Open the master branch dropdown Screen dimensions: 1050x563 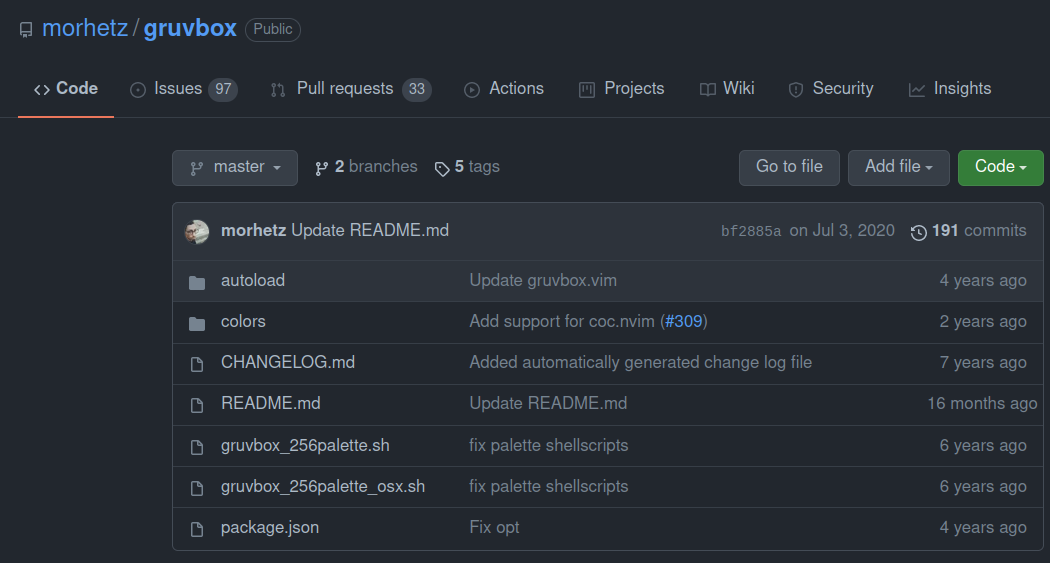[235, 167]
